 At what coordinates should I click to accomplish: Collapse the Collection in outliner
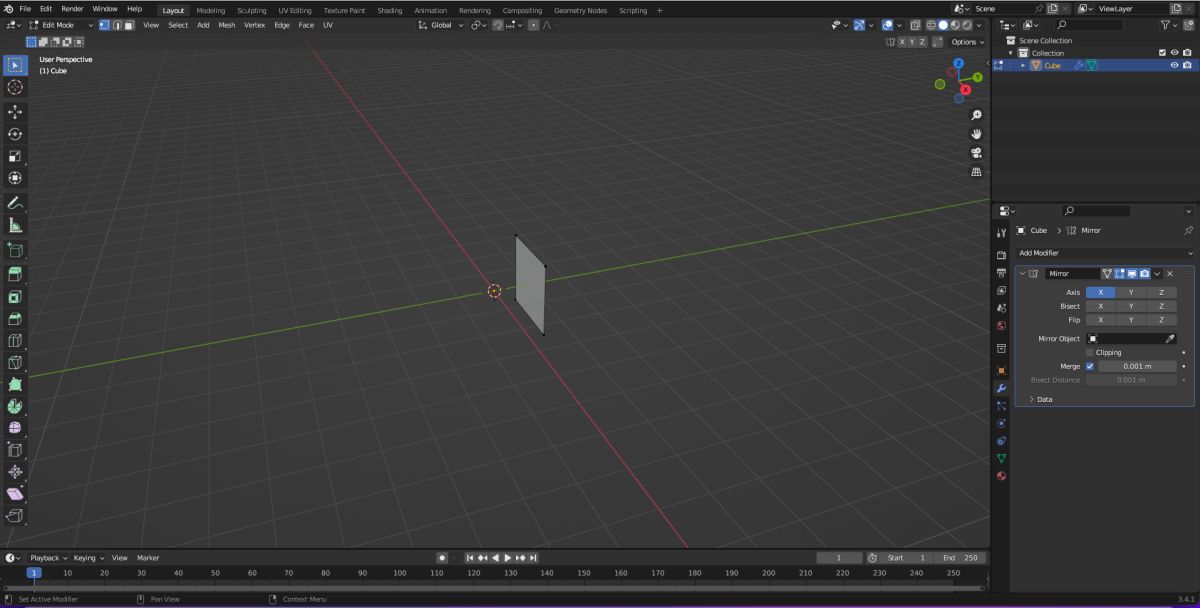coord(1011,53)
